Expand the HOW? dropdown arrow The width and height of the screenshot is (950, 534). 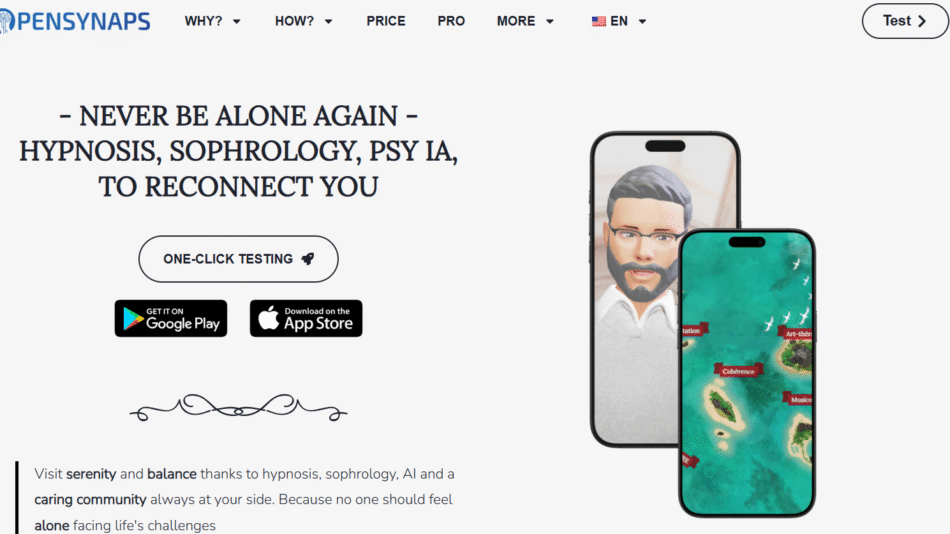click(328, 22)
